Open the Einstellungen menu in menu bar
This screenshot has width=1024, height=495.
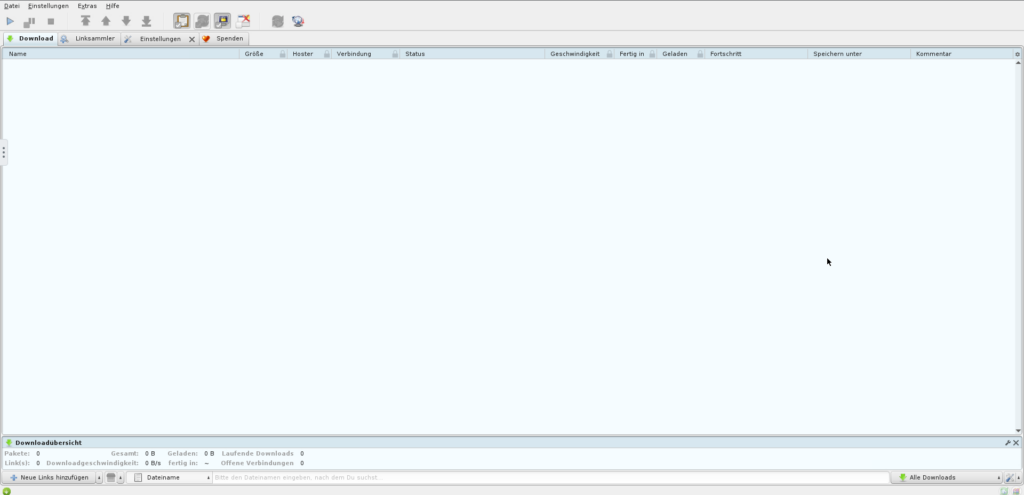(48, 6)
